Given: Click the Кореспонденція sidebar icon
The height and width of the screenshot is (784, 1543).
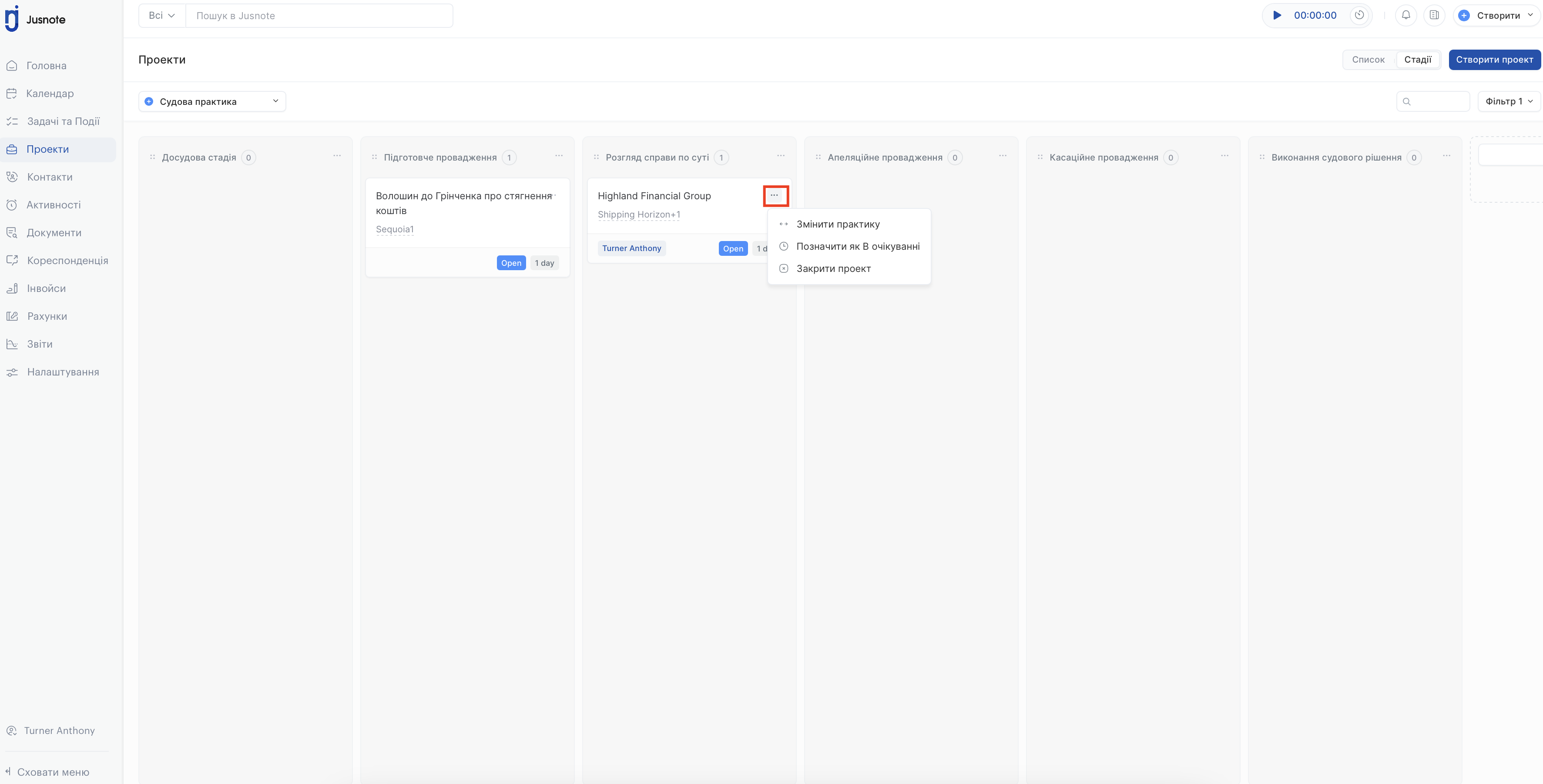Looking at the screenshot, I should tap(11, 261).
